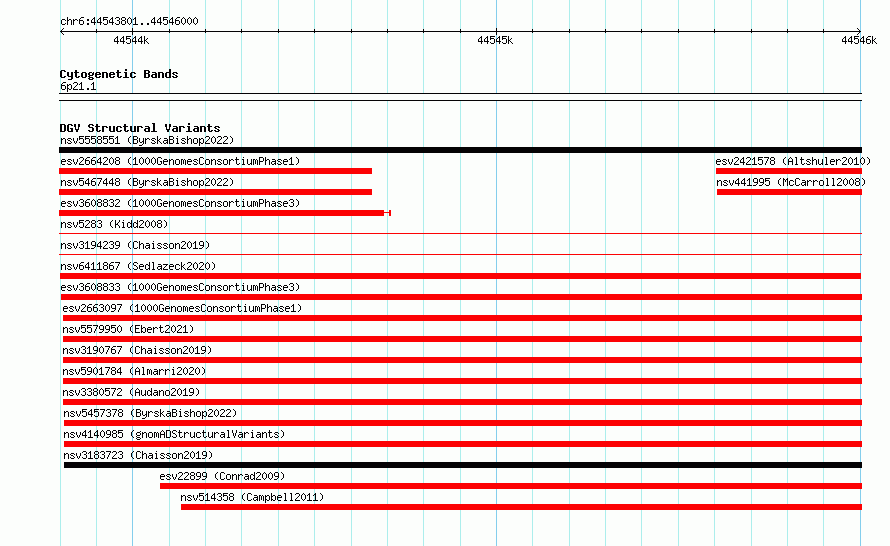
Task: Open nsv514358 (Campbell2011) variant label
Action: coord(253,497)
